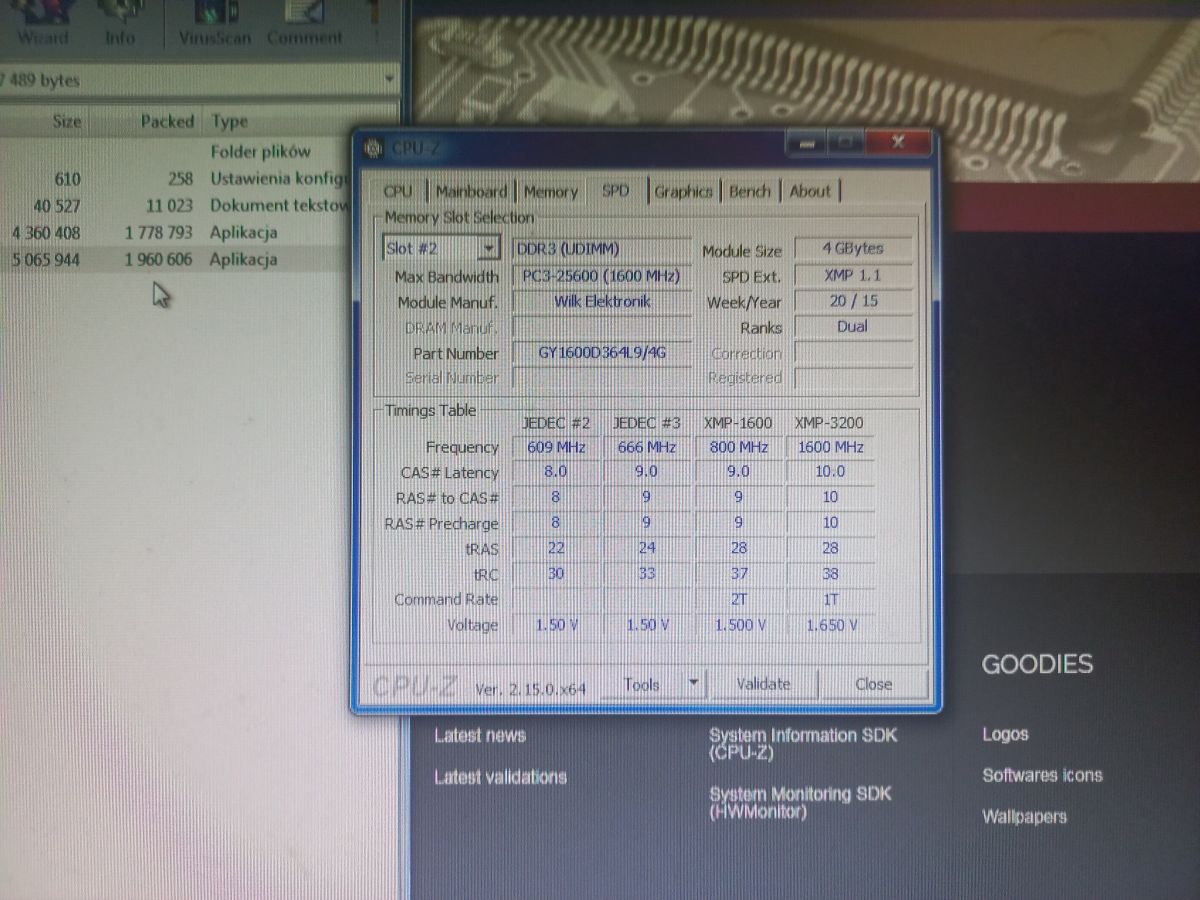Image resolution: width=1200 pixels, height=900 pixels.
Task: Click the PC3-25600 (1600 MHz) bandwidth field
Action: click(x=601, y=275)
